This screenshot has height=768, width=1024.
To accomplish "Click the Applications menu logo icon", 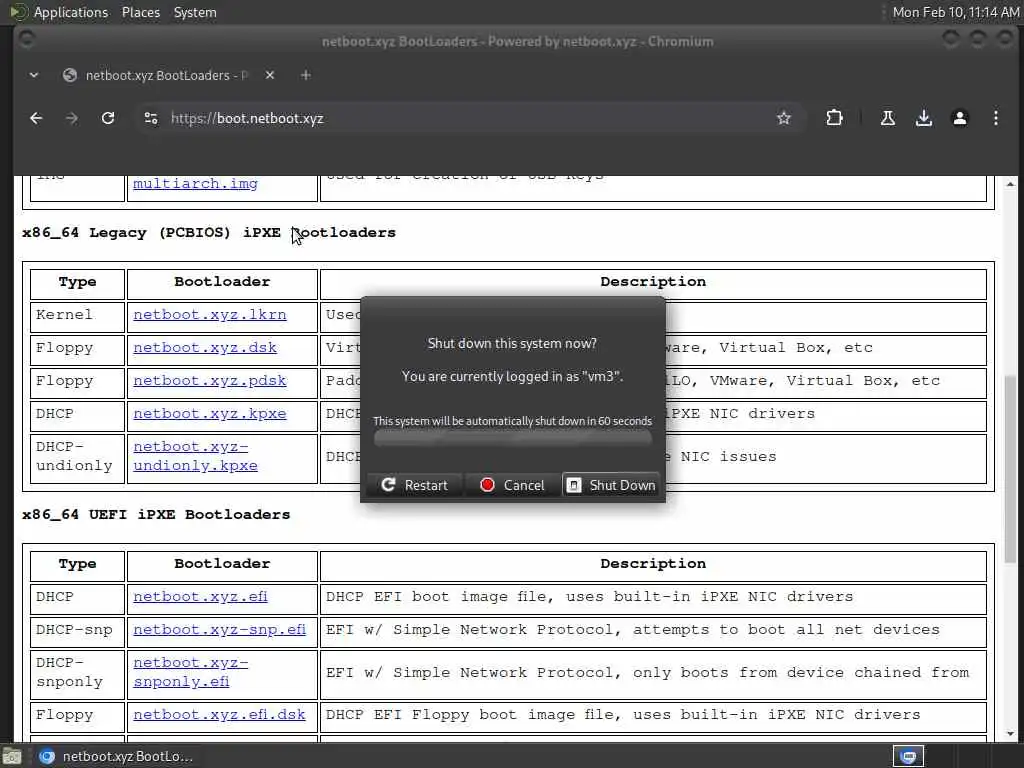I will [18, 12].
